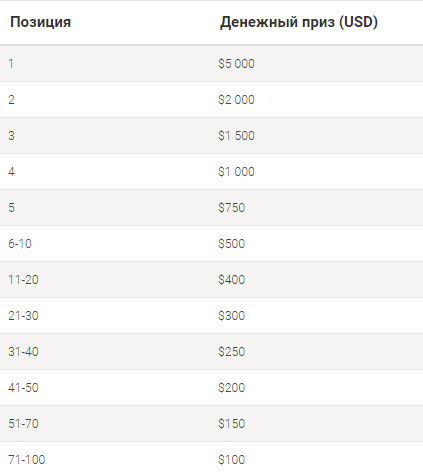Click the $1 000 prize cell
423x476 pixels.
[x=236, y=172]
